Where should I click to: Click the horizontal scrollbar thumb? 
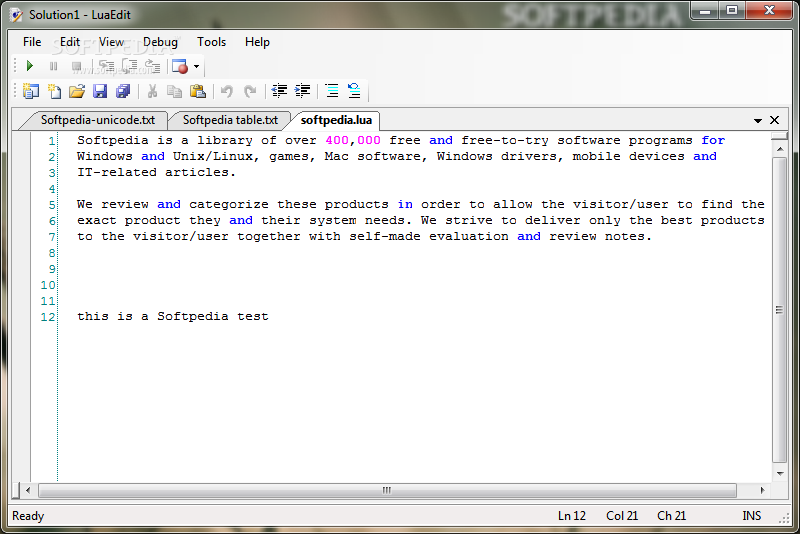pyautogui.click(x=387, y=491)
